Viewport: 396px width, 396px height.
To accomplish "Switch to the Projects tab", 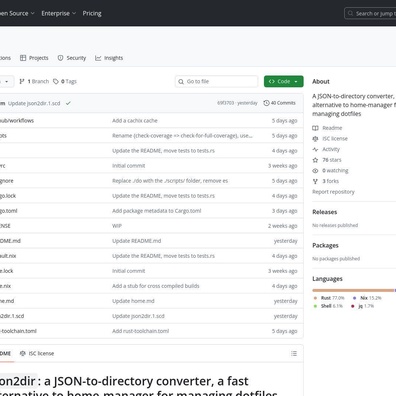I will 34,58.
